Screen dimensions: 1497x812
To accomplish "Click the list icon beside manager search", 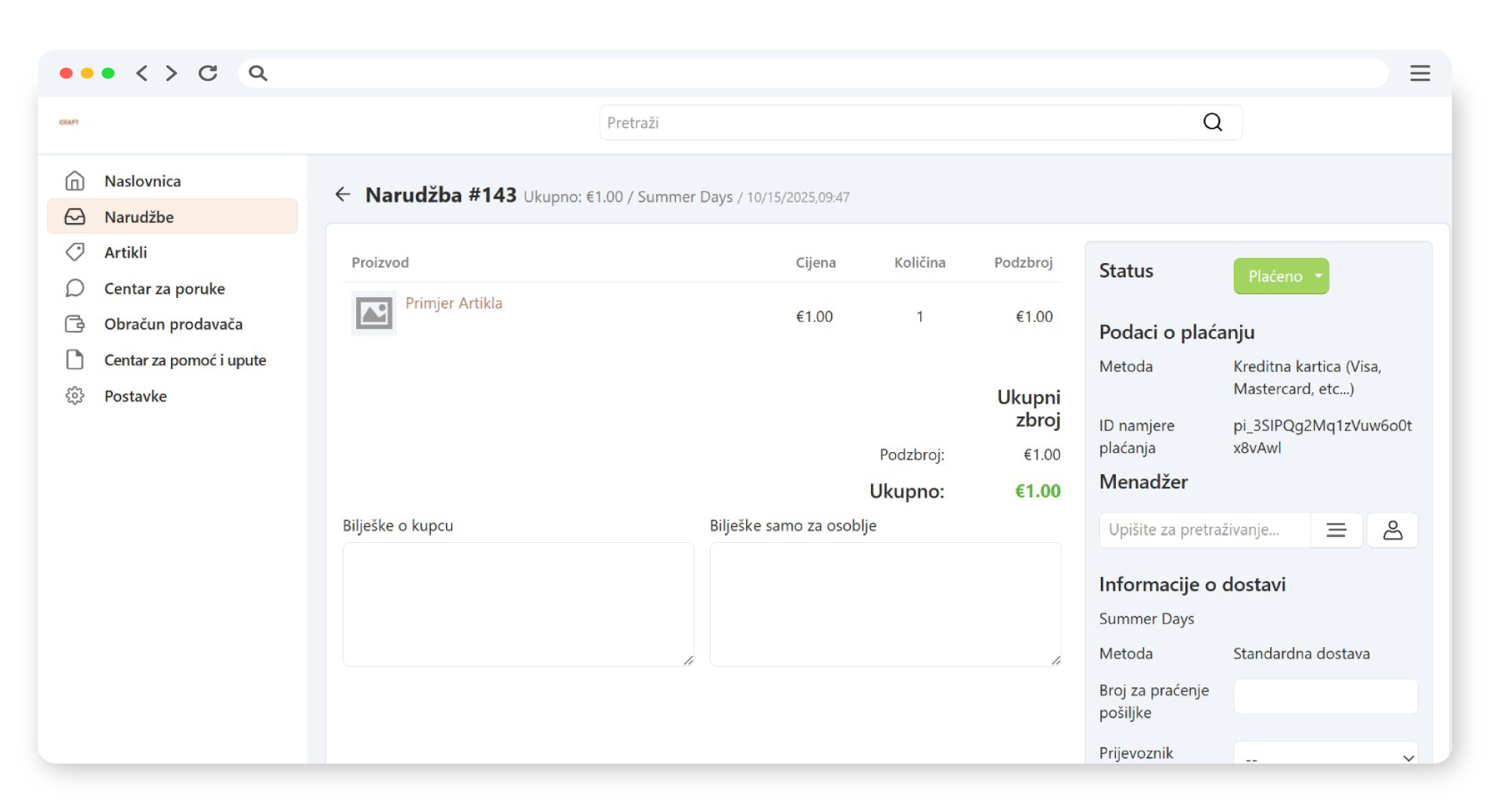I will click(x=1336, y=530).
